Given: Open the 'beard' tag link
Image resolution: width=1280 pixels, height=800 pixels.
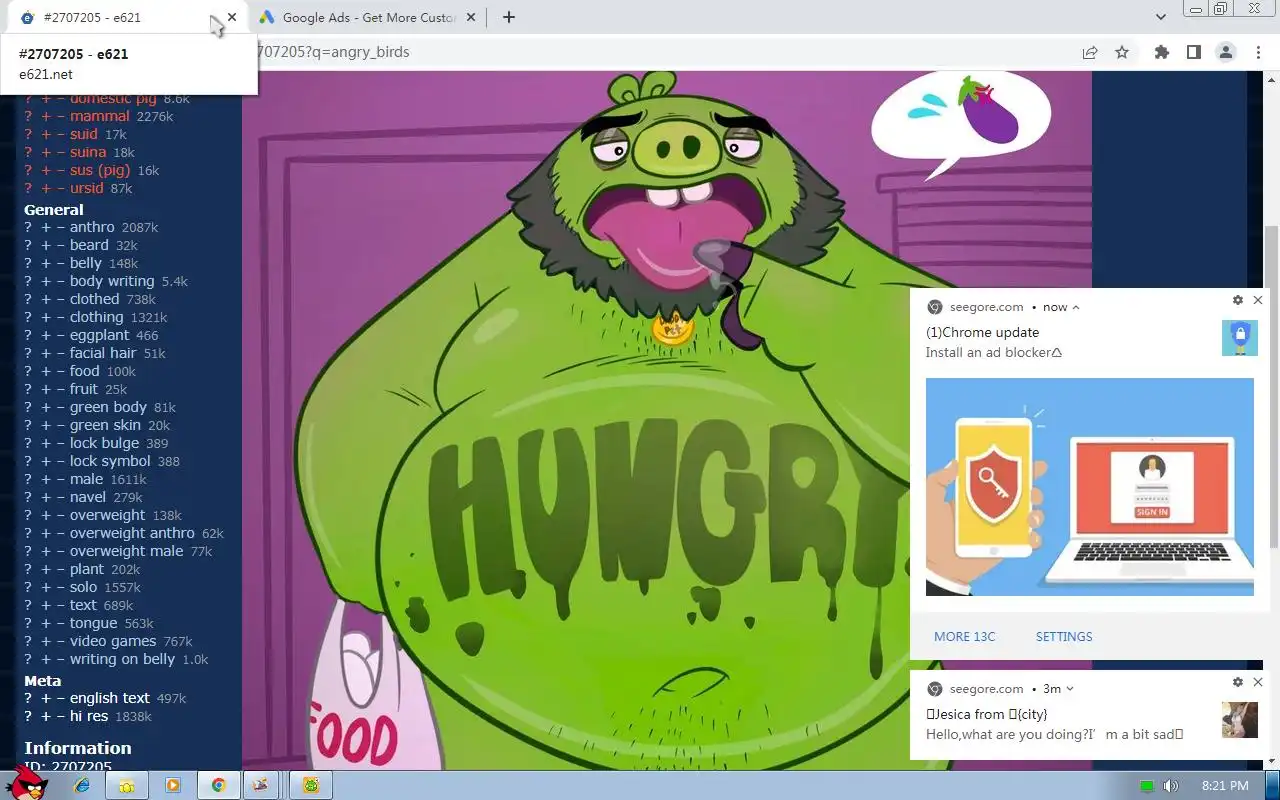Looking at the screenshot, I should click(89, 245).
